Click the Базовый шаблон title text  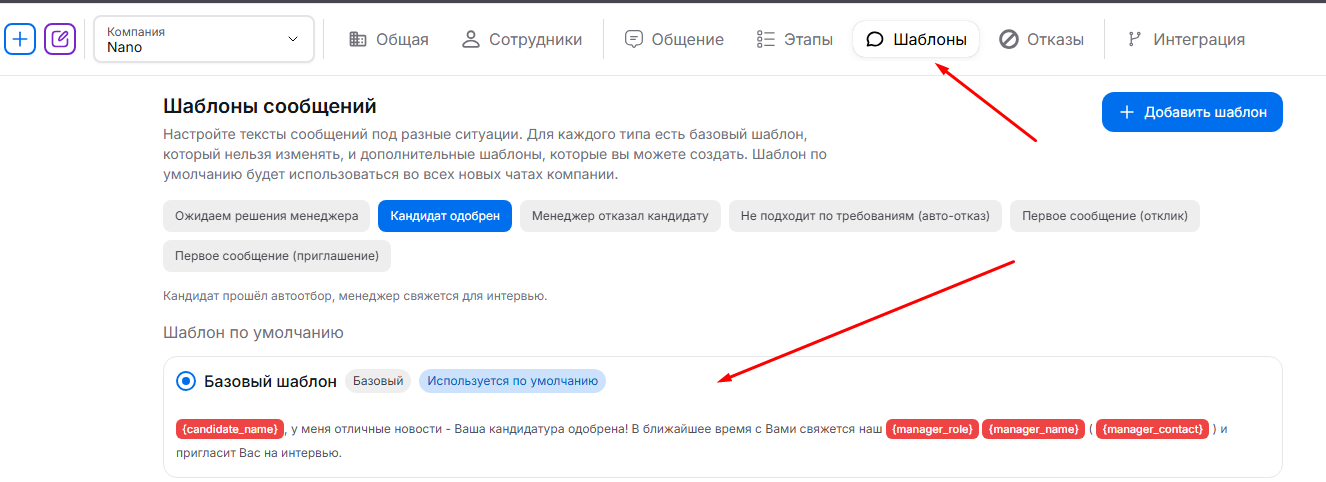(270, 381)
